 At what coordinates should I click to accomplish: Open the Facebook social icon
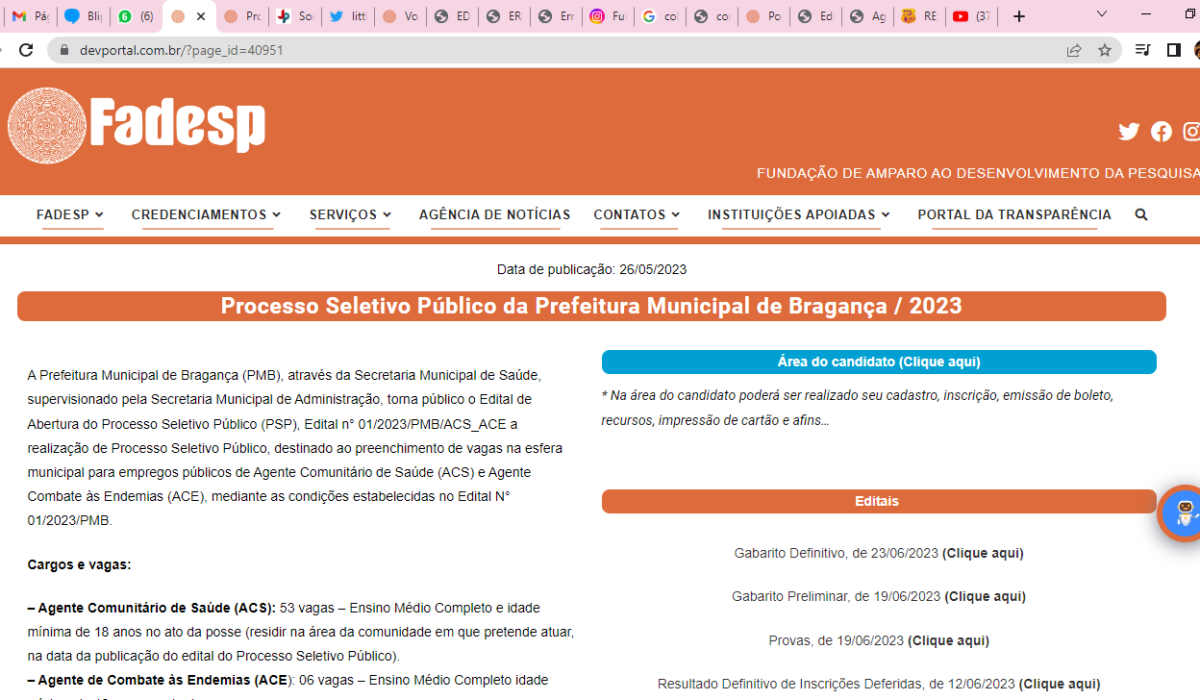coord(1161,132)
